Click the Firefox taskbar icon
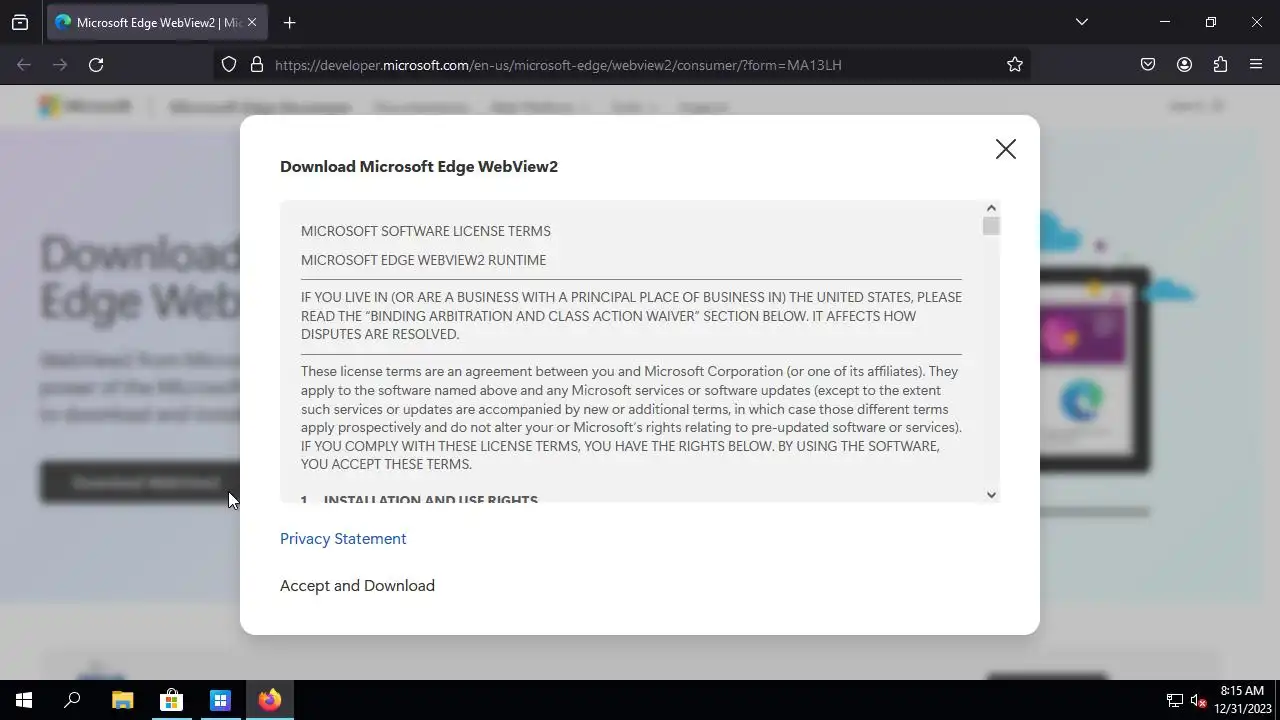 269,700
